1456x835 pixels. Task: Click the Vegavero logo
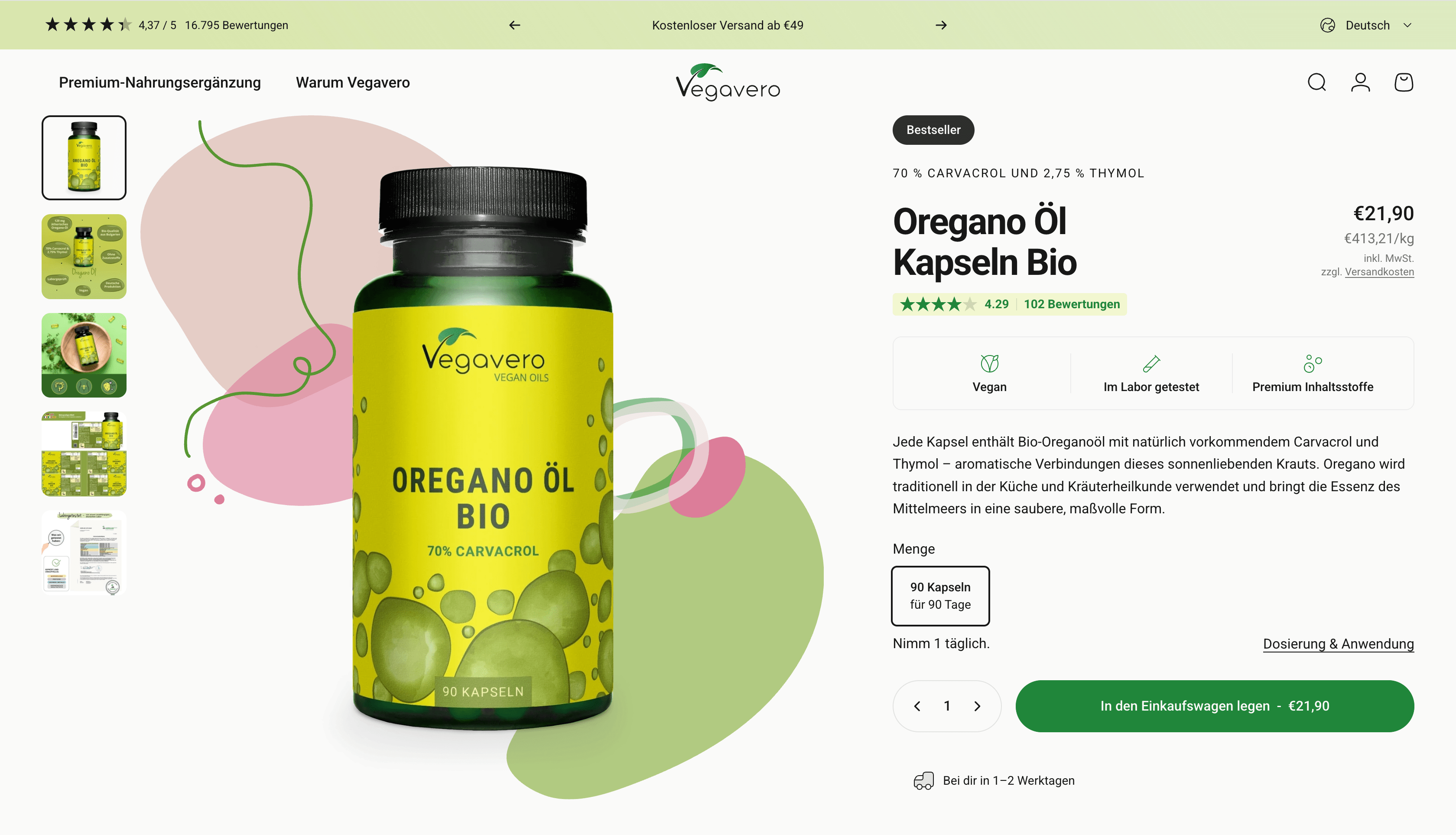coord(728,82)
